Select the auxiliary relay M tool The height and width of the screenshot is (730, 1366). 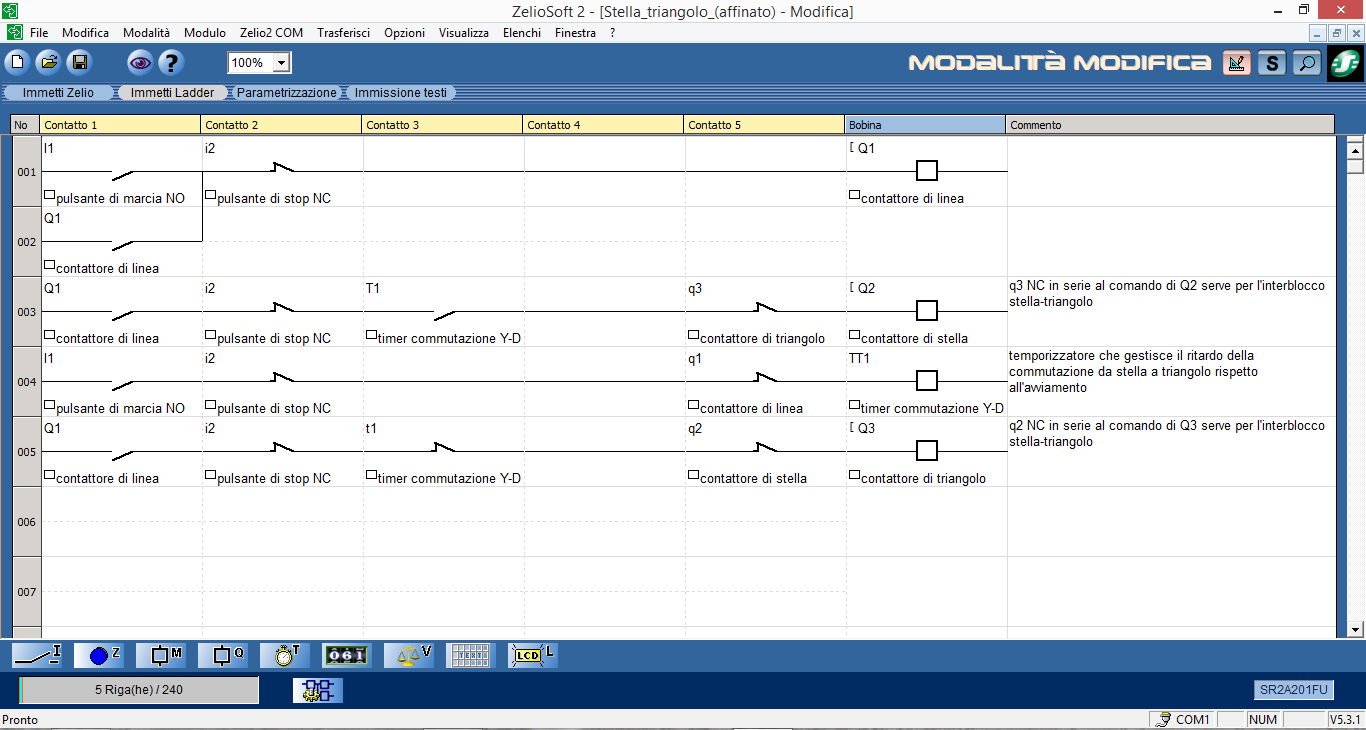pos(162,655)
